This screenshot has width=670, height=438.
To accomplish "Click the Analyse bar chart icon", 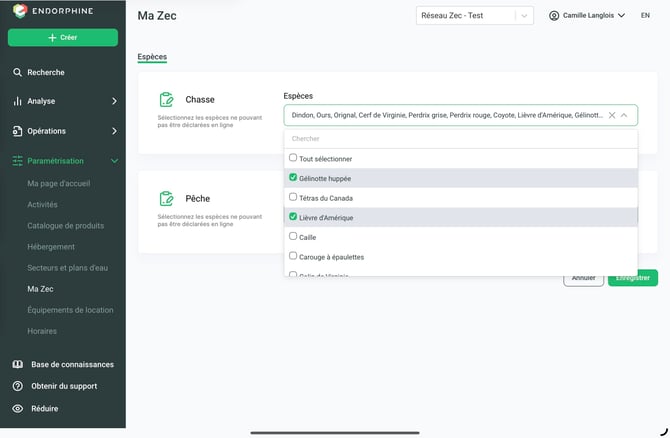I will click(x=17, y=101).
